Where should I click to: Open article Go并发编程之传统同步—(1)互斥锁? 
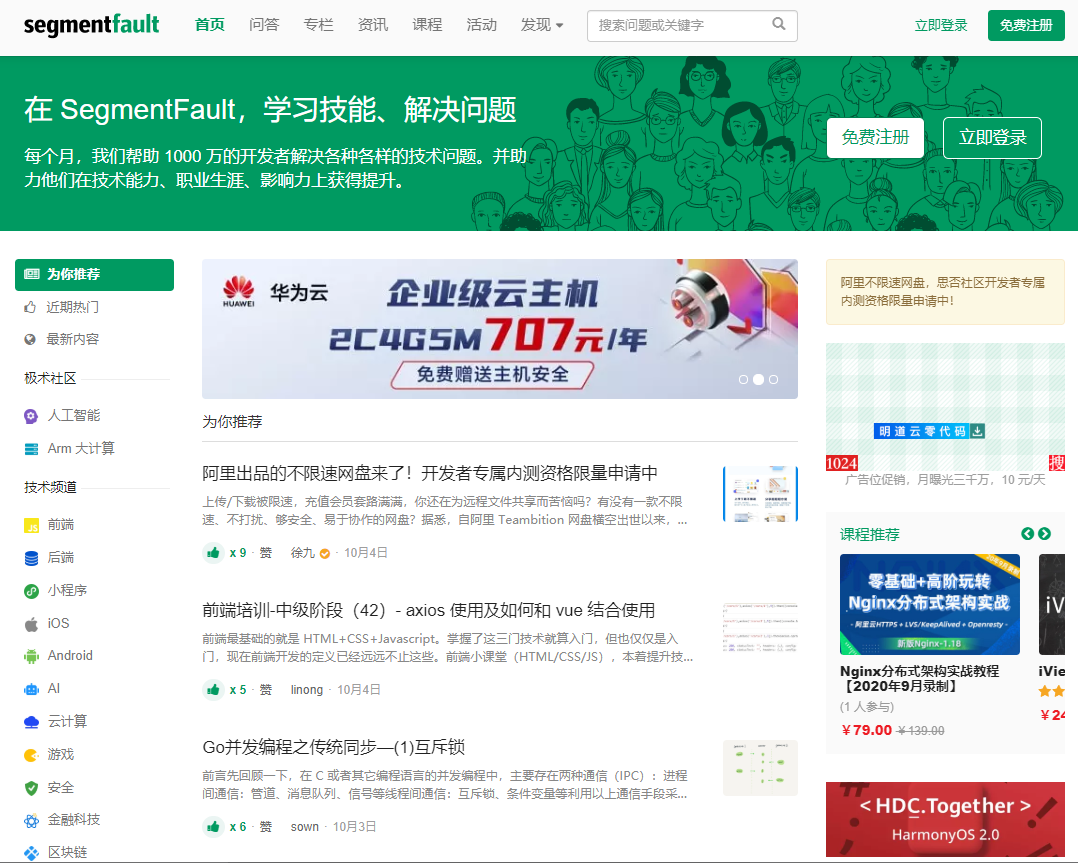pos(333,747)
